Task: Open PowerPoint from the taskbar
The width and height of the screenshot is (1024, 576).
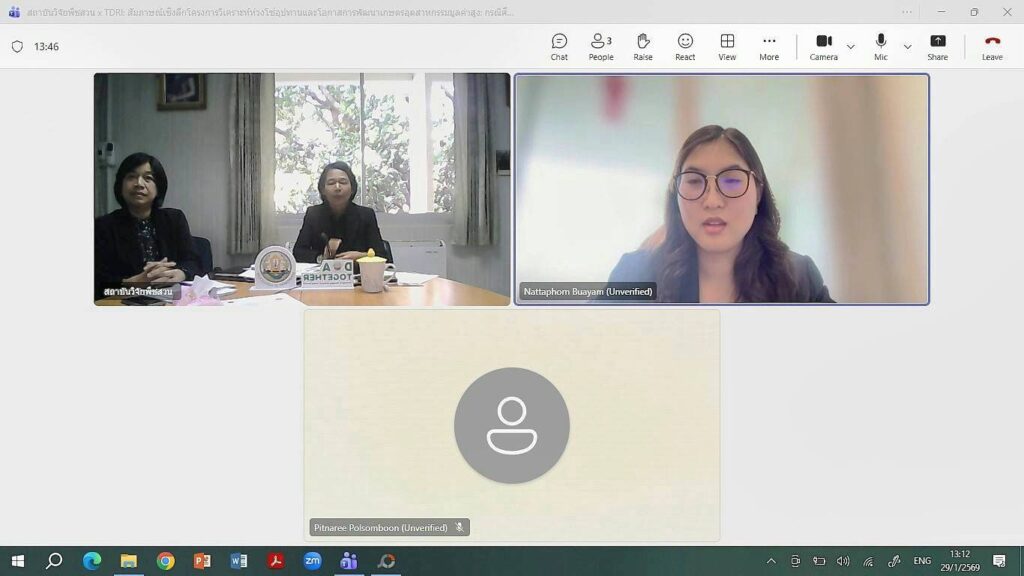Action: coord(202,561)
